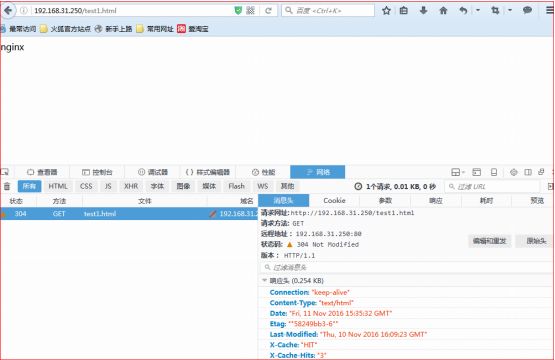Open the 爱淘宝 bookmark
Screen dimensions: 555x360
[193, 29]
